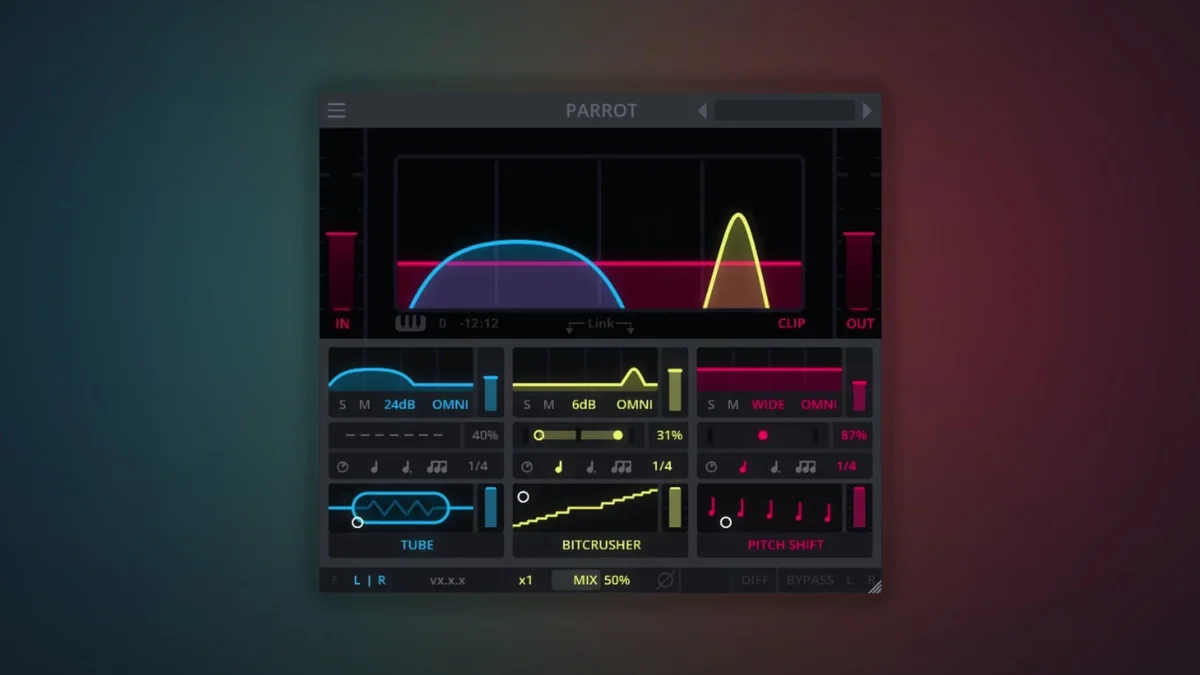Adjust the OUT level meter
The image size is (1200, 675).
tap(859, 270)
